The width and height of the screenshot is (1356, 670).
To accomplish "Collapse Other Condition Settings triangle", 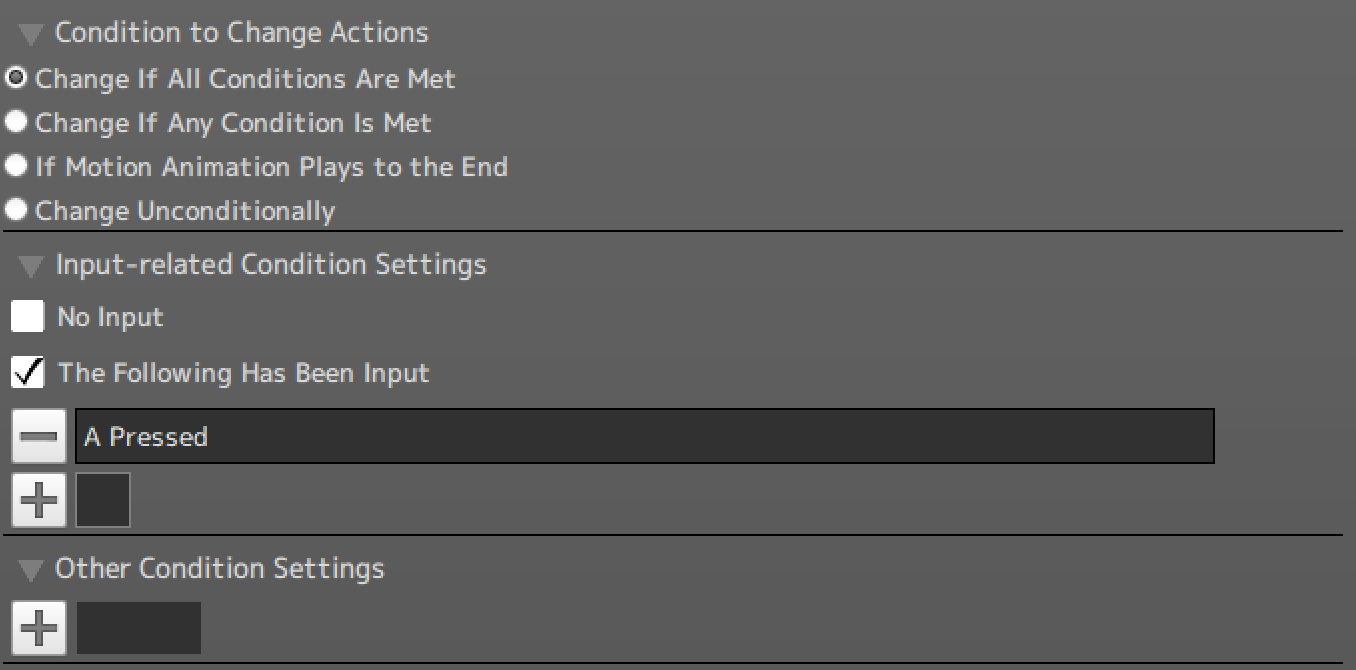I will pyautogui.click(x=31, y=571).
